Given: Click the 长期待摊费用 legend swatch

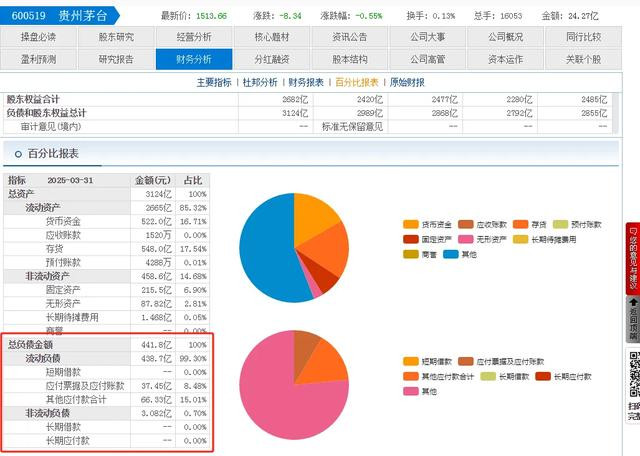Looking at the screenshot, I should 520,239.
